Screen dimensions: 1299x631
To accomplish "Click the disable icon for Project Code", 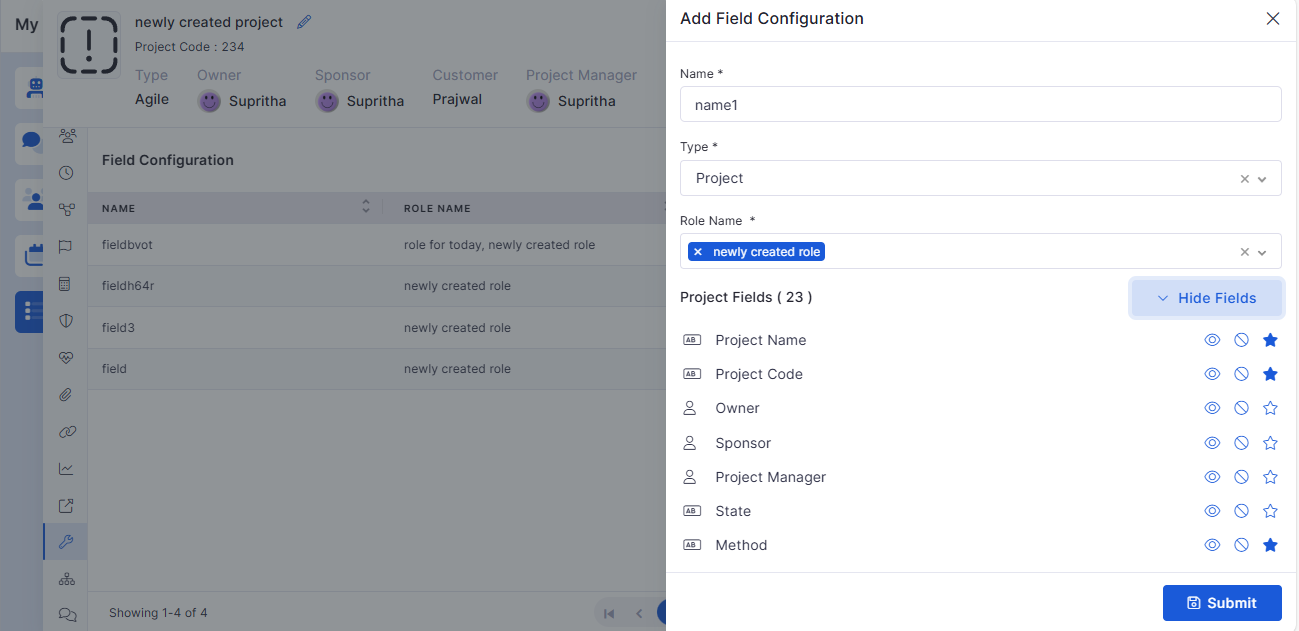I will 1241,374.
